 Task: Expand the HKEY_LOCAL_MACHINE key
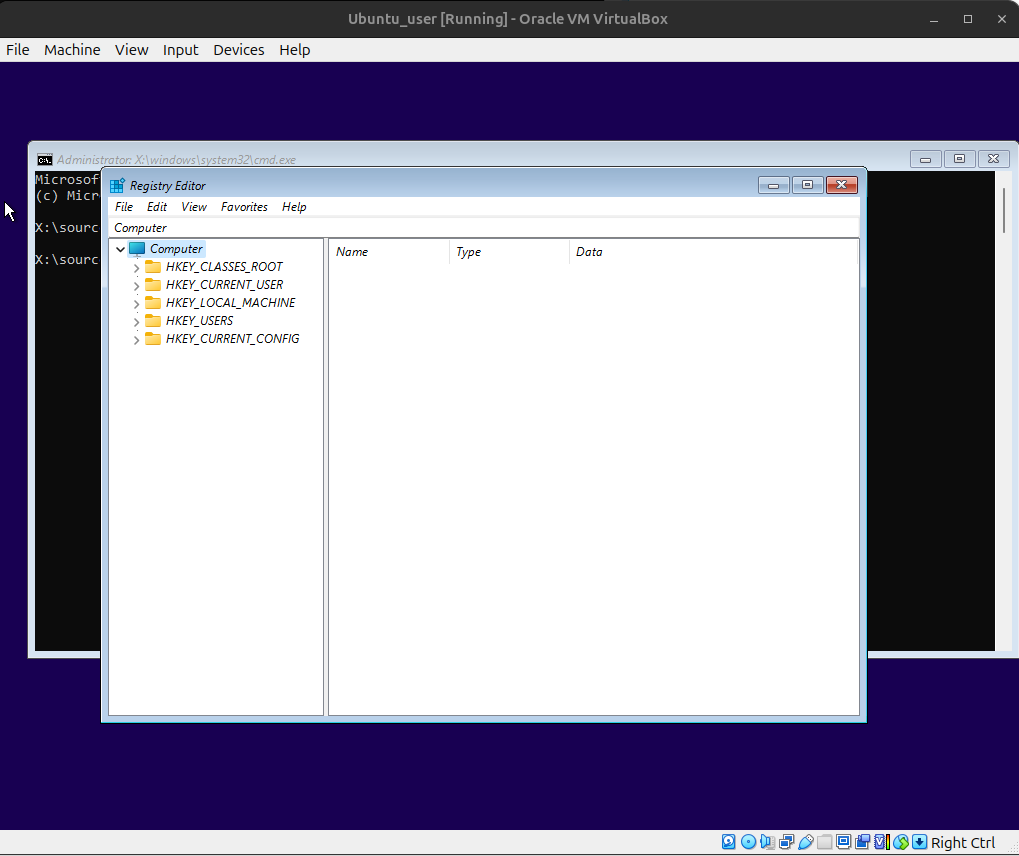click(136, 304)
